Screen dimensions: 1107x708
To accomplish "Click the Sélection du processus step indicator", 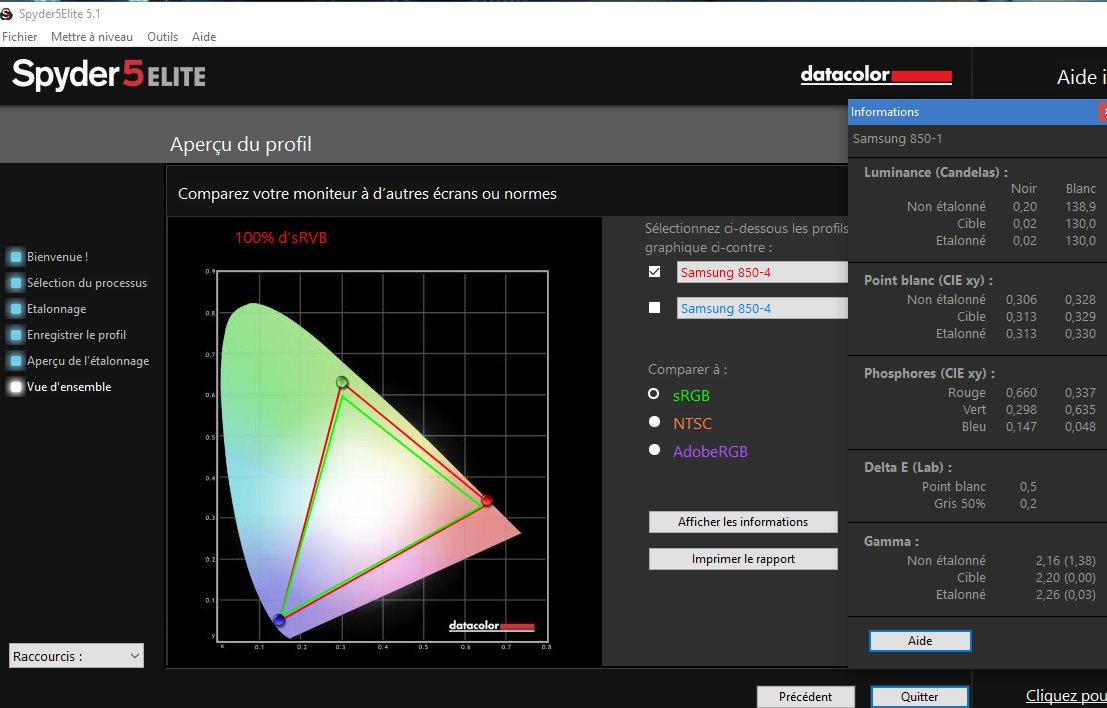I will coord(16,283).
